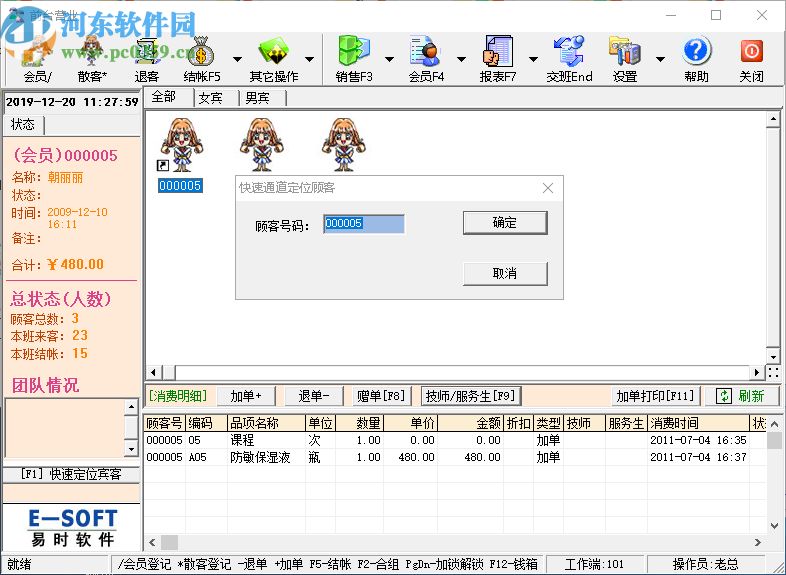Click the 其它操作 toolbar icon
786x575 pixels.
point(274,60)
